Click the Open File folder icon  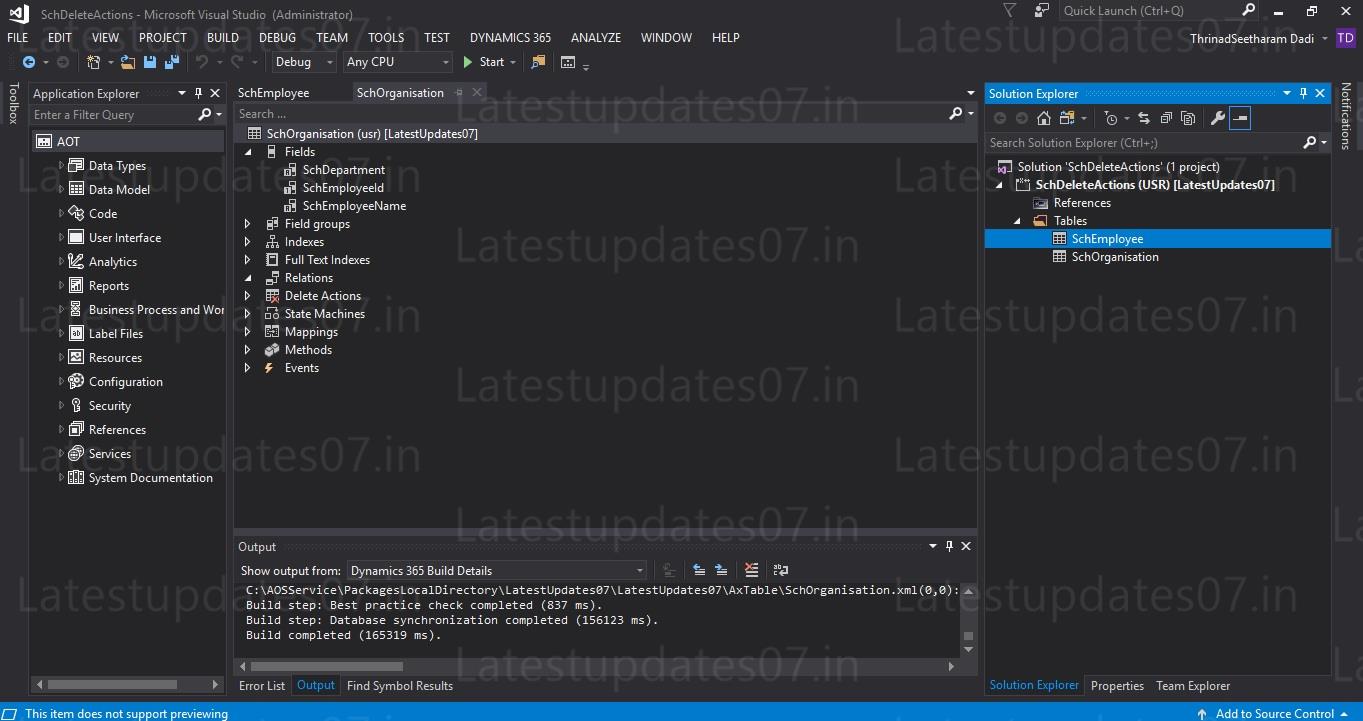127,62
